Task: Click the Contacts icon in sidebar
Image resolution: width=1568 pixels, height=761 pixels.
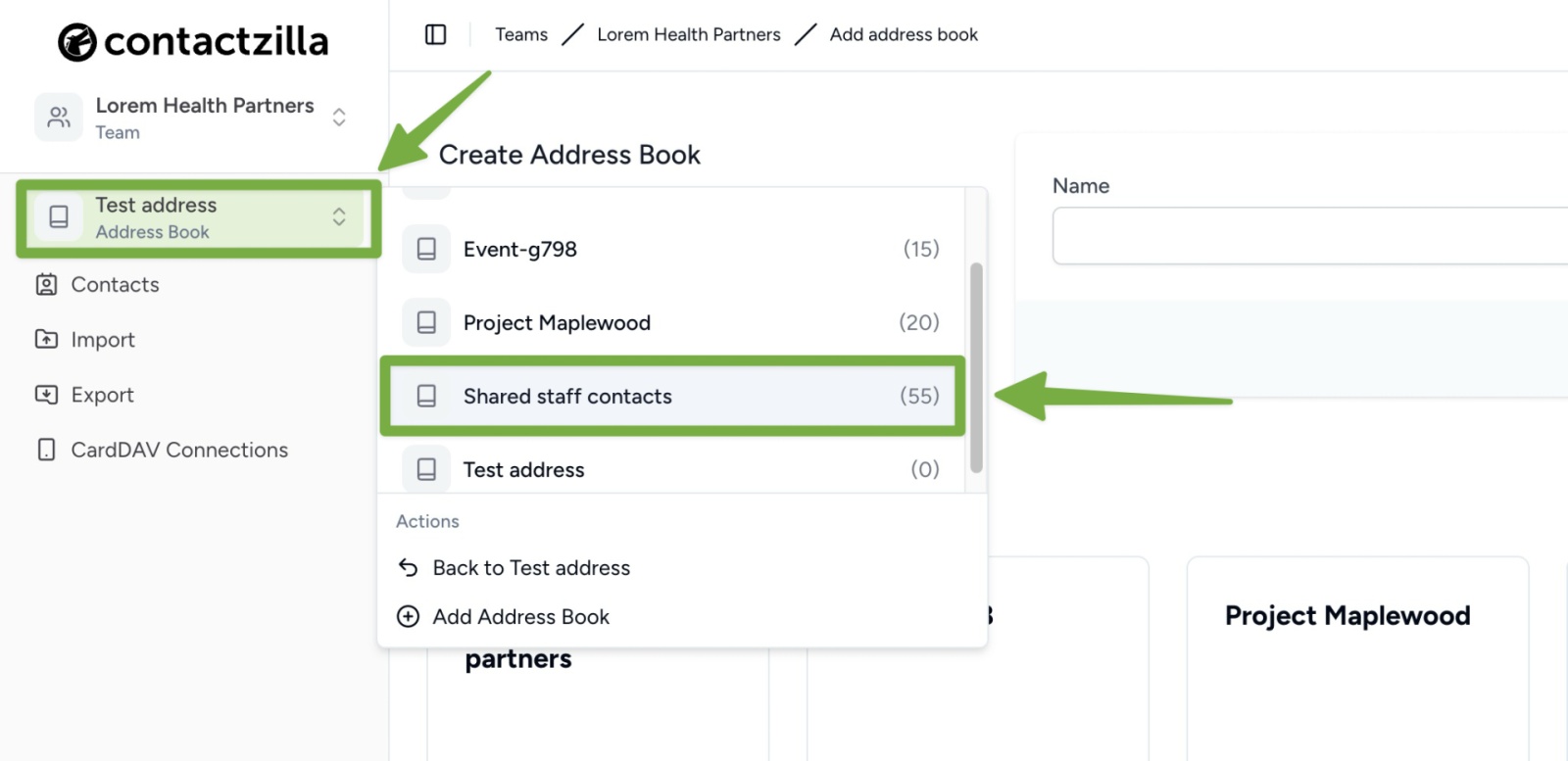Action: point(46,285)
